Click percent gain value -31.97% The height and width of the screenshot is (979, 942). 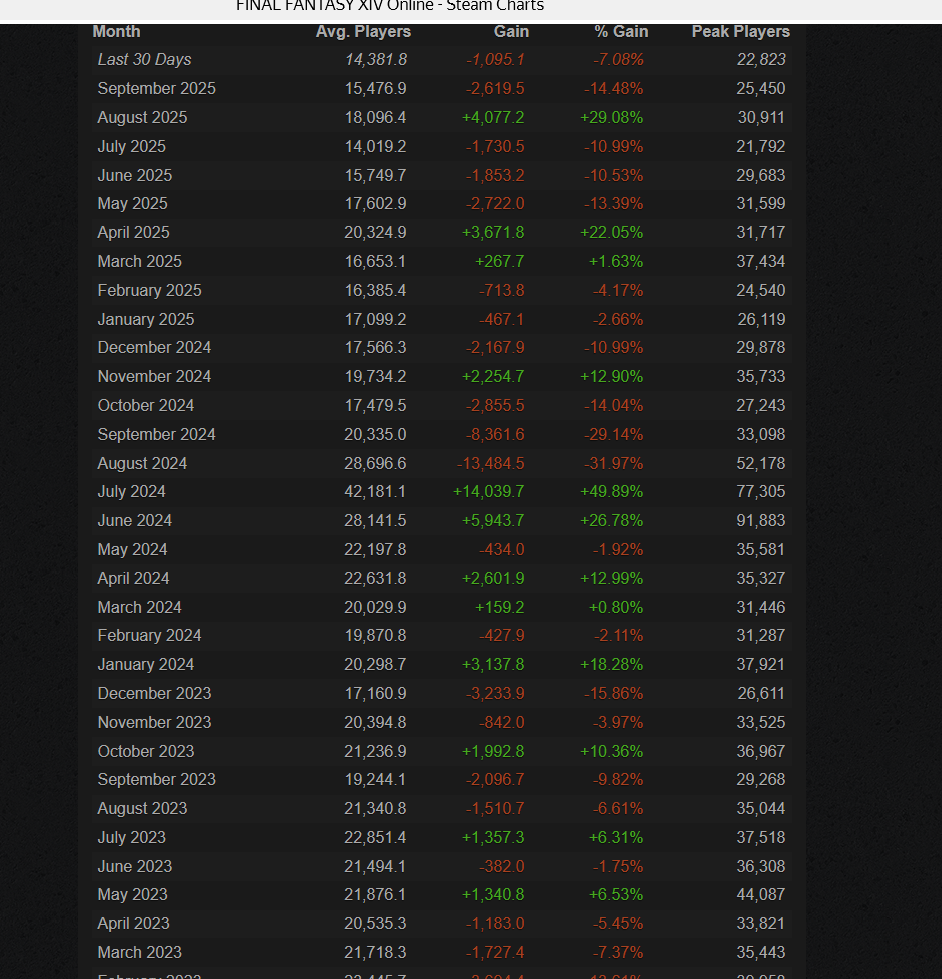614,463
